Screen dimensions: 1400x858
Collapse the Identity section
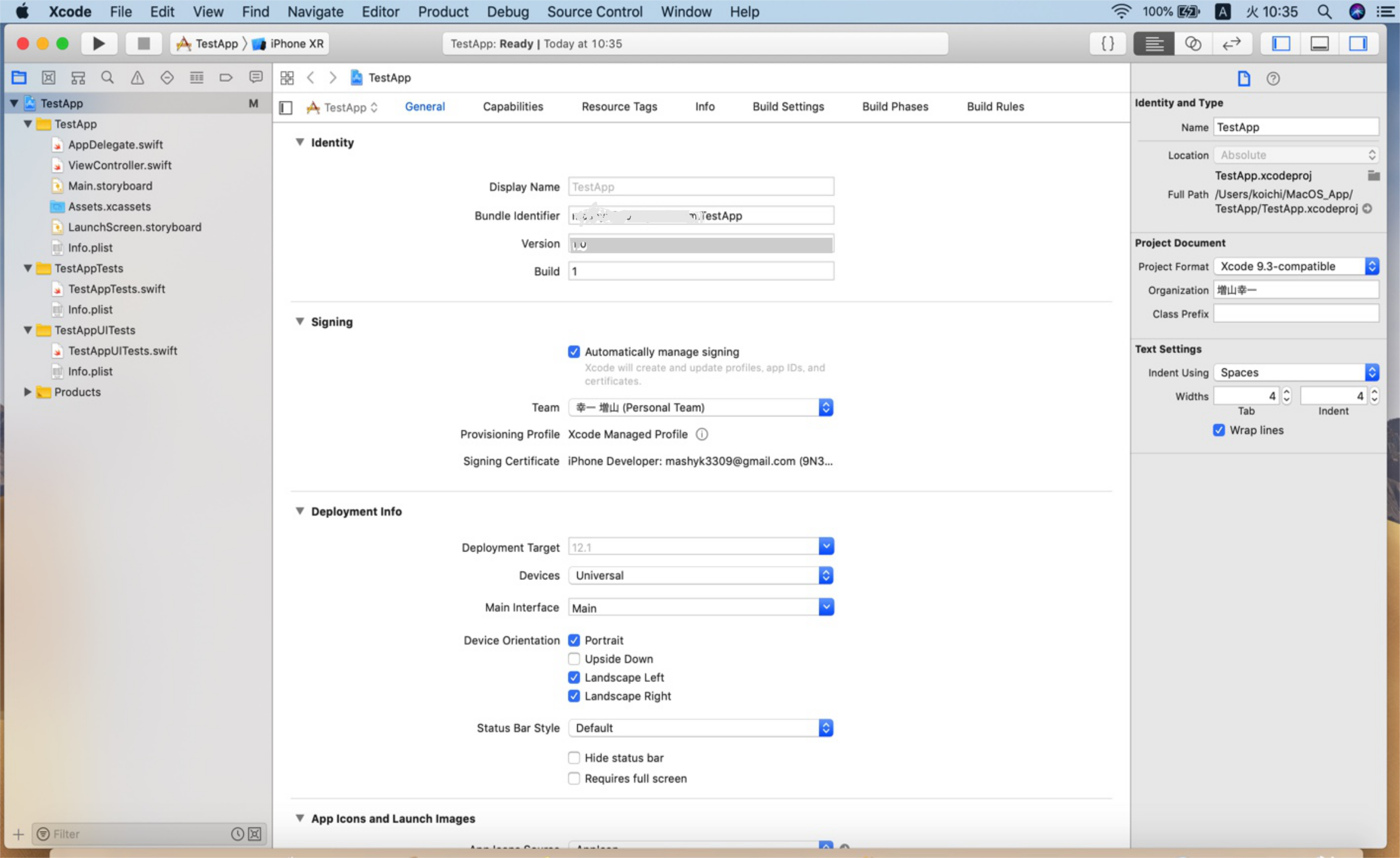pos(300,142)
